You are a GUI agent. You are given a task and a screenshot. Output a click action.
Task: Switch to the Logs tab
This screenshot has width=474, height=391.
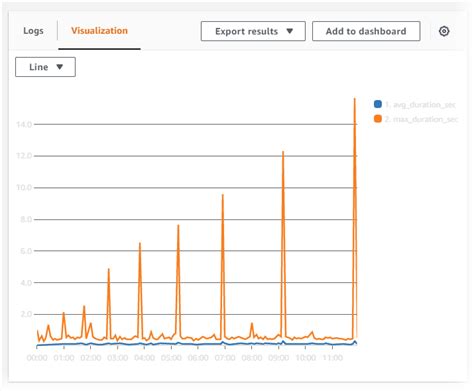click(33, 31)
